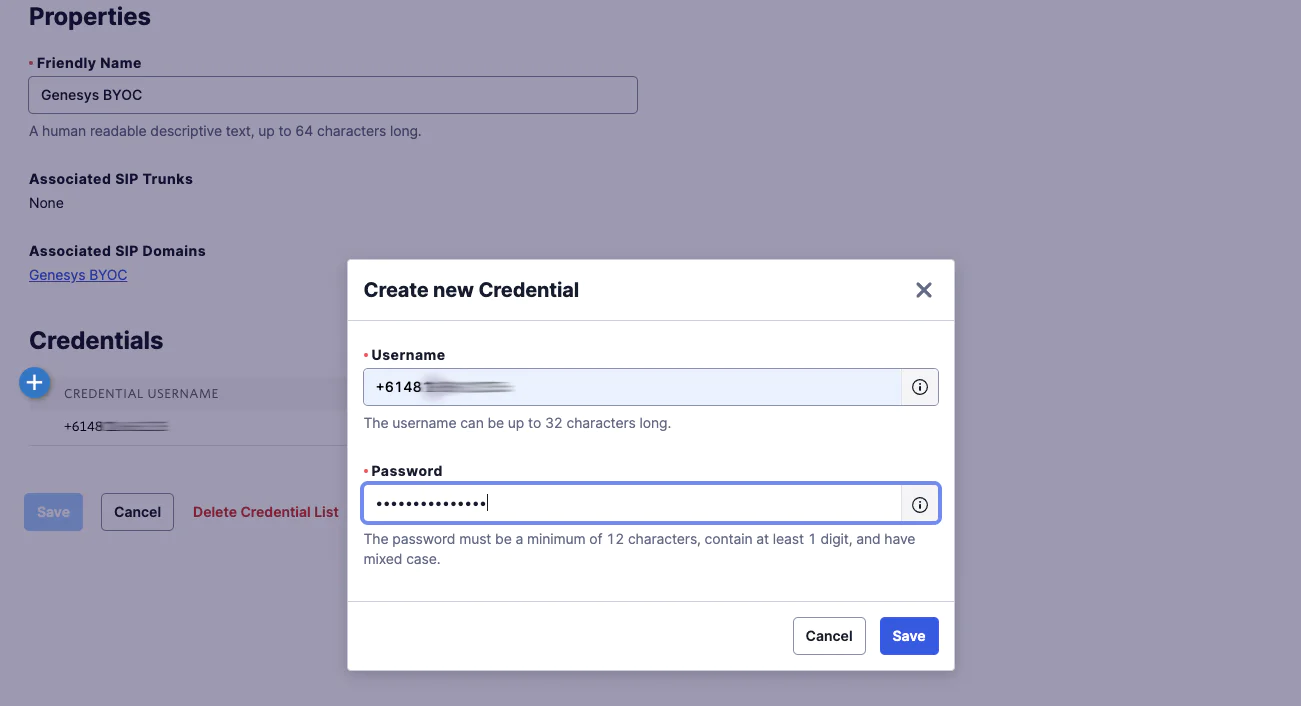Click the faded Save button under Credentials

(53, 512)
